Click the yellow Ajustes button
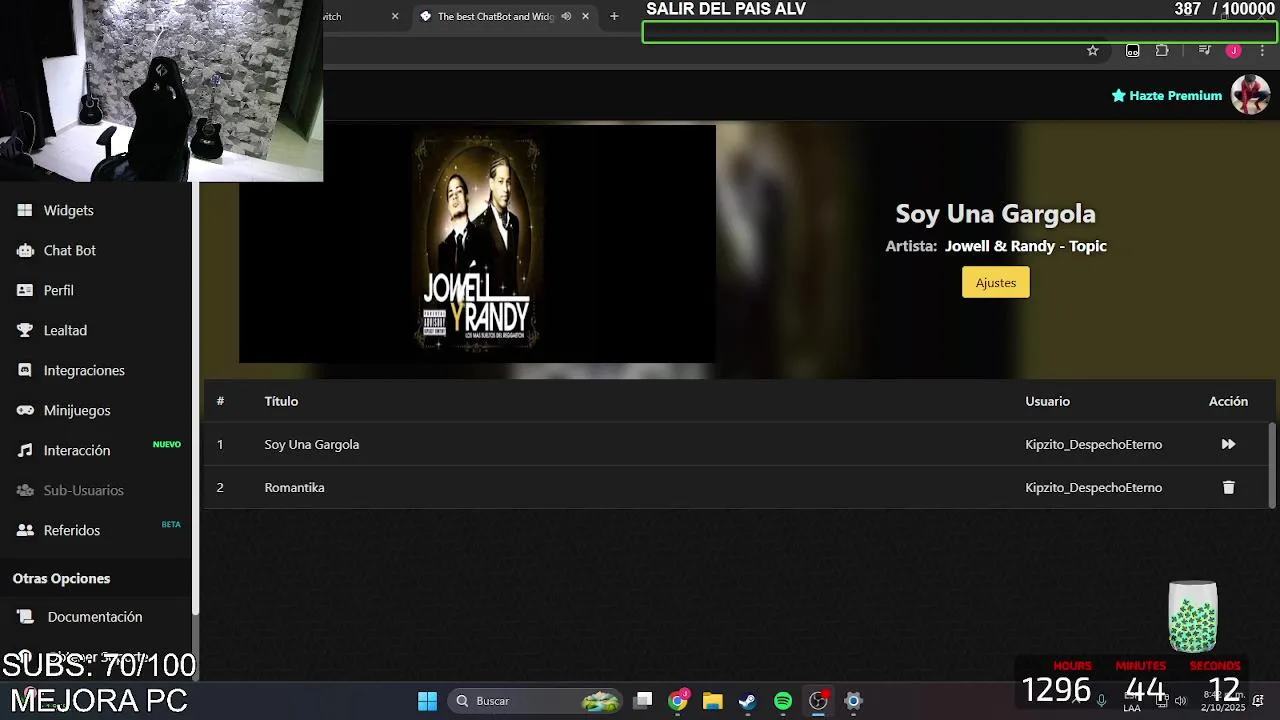The height and width of the screenshot is (720, 1280). pyautogui.click(x=995, y=282)
